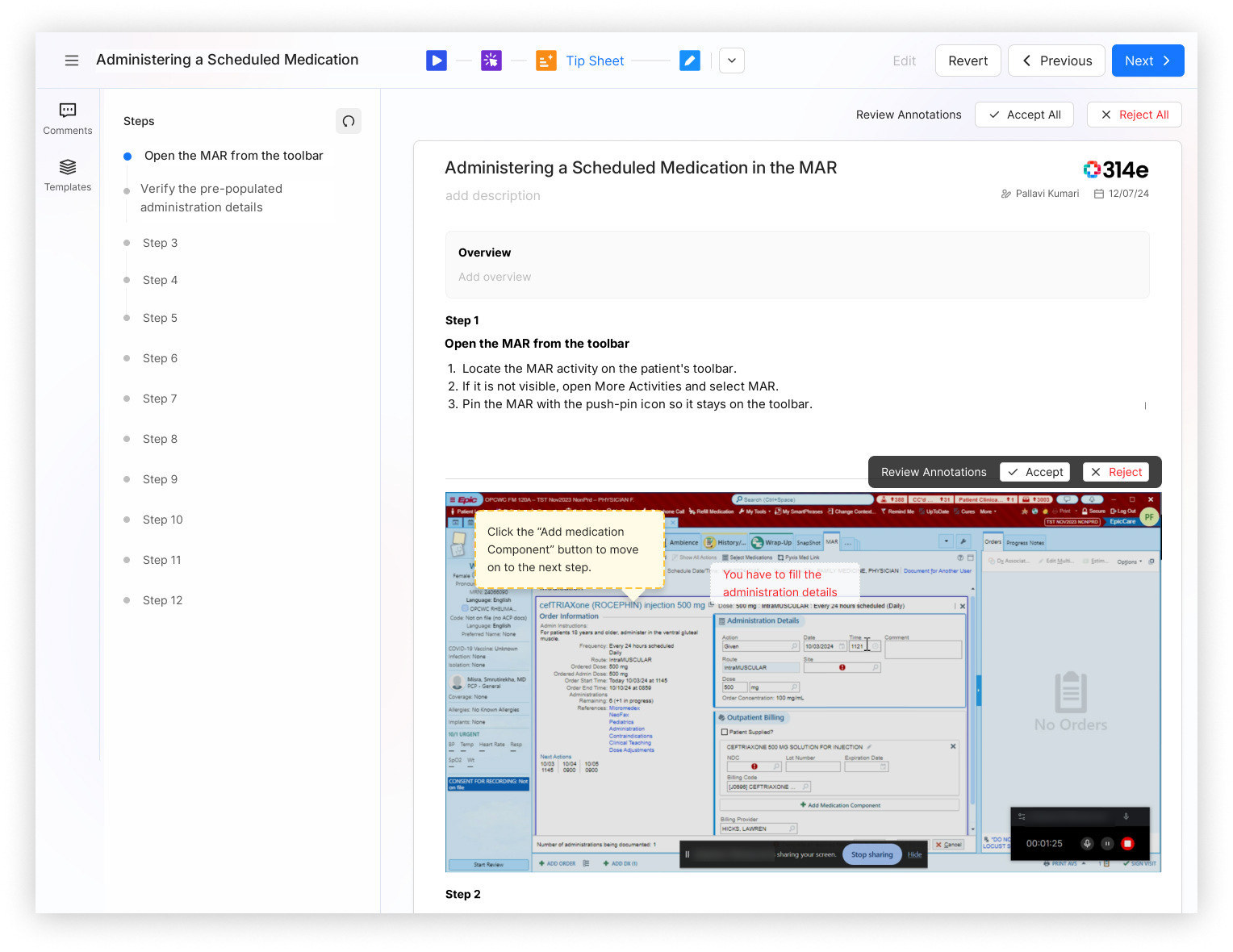The width and height of the screenshot is (1233, 952).
Task: Select Step 12 in the list
Action: (x=162, y=600)
